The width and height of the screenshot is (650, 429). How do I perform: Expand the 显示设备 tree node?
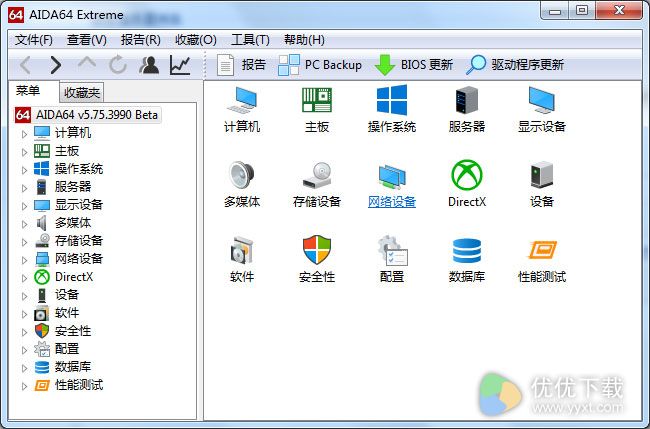[24, 206]
